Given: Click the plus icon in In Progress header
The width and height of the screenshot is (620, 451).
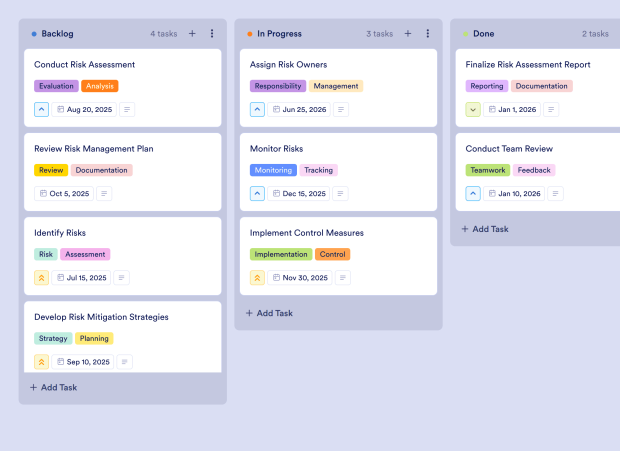Looking at the screenshot, I should [x=408, y=34].
